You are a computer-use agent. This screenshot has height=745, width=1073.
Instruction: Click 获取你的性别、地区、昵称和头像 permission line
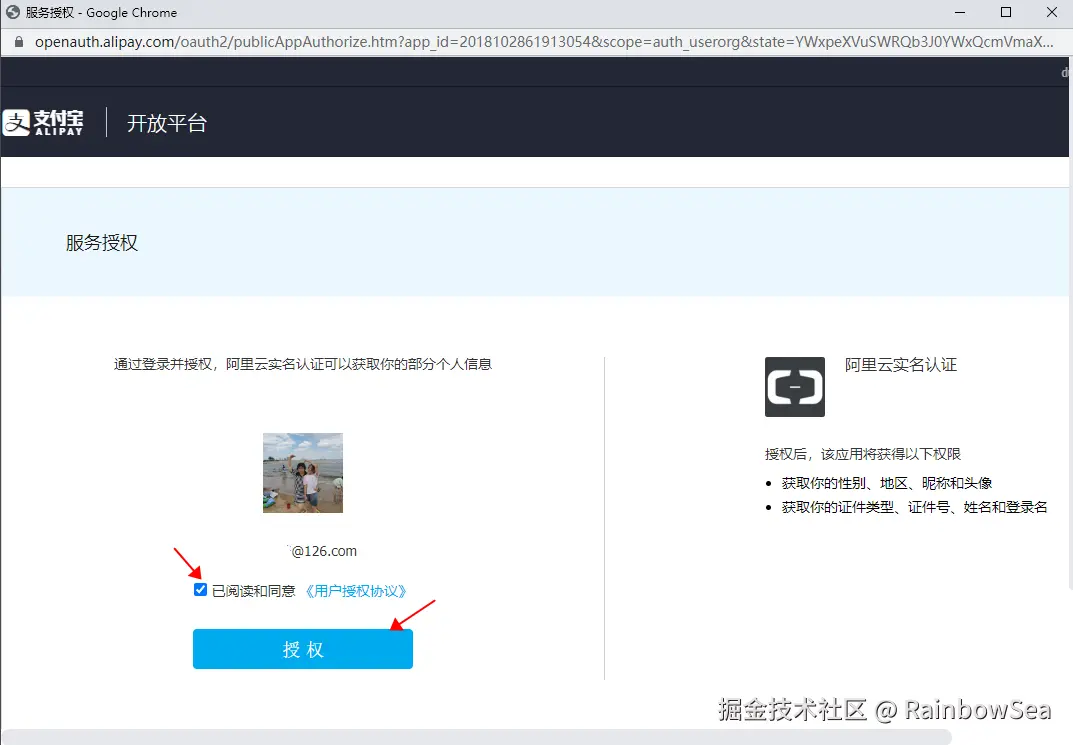[x=887, y=484]
